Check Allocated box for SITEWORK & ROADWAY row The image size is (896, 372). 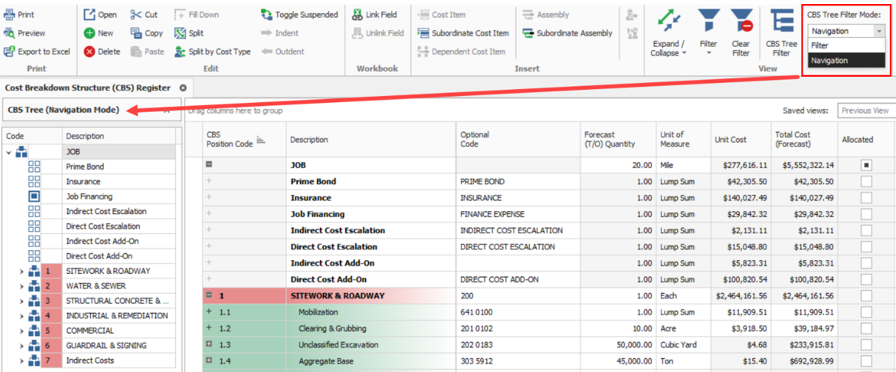pyautogui.click(x=866, y=296)
